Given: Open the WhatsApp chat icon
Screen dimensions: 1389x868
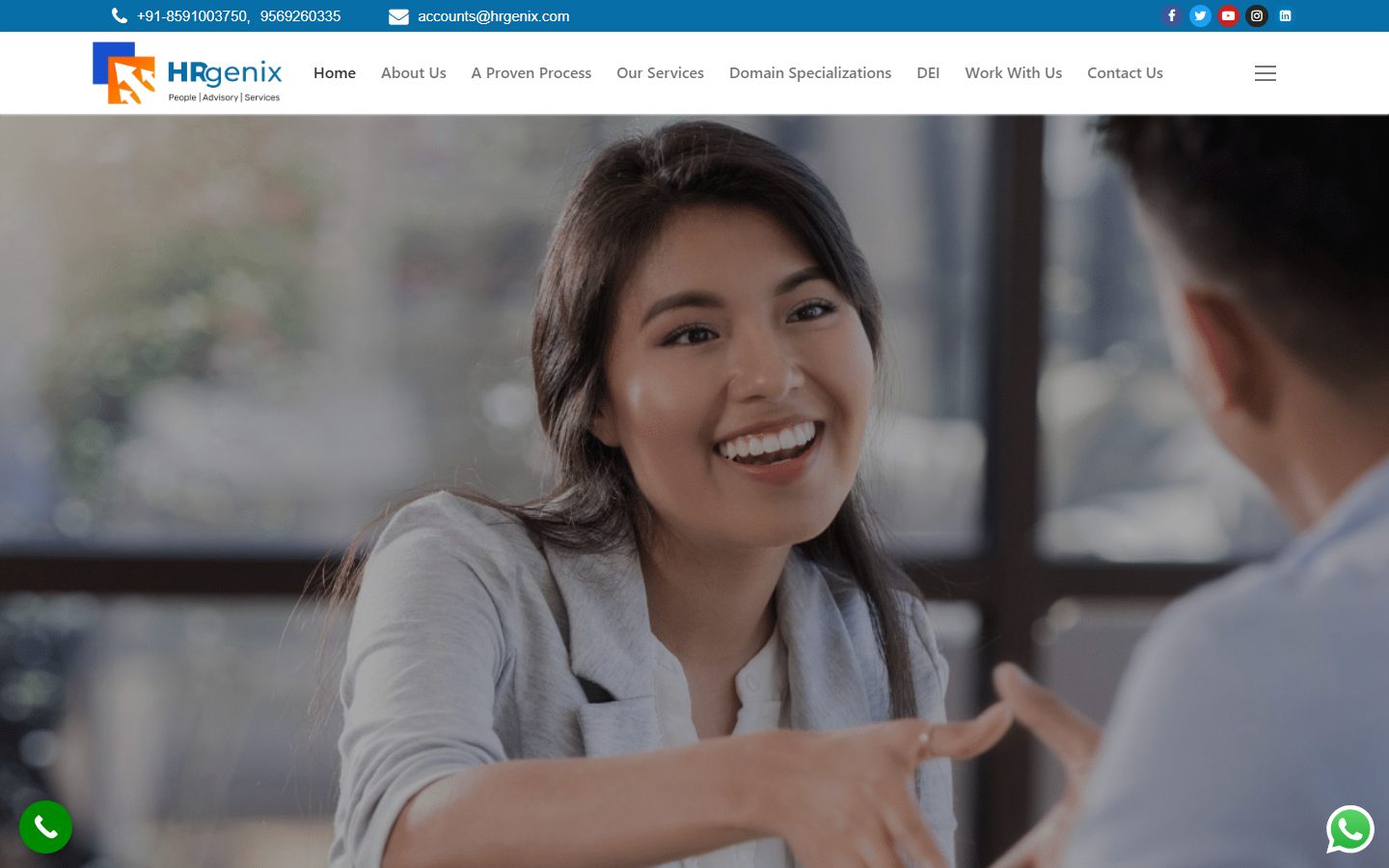Looking at the screenshot, I should [1350, 829].
